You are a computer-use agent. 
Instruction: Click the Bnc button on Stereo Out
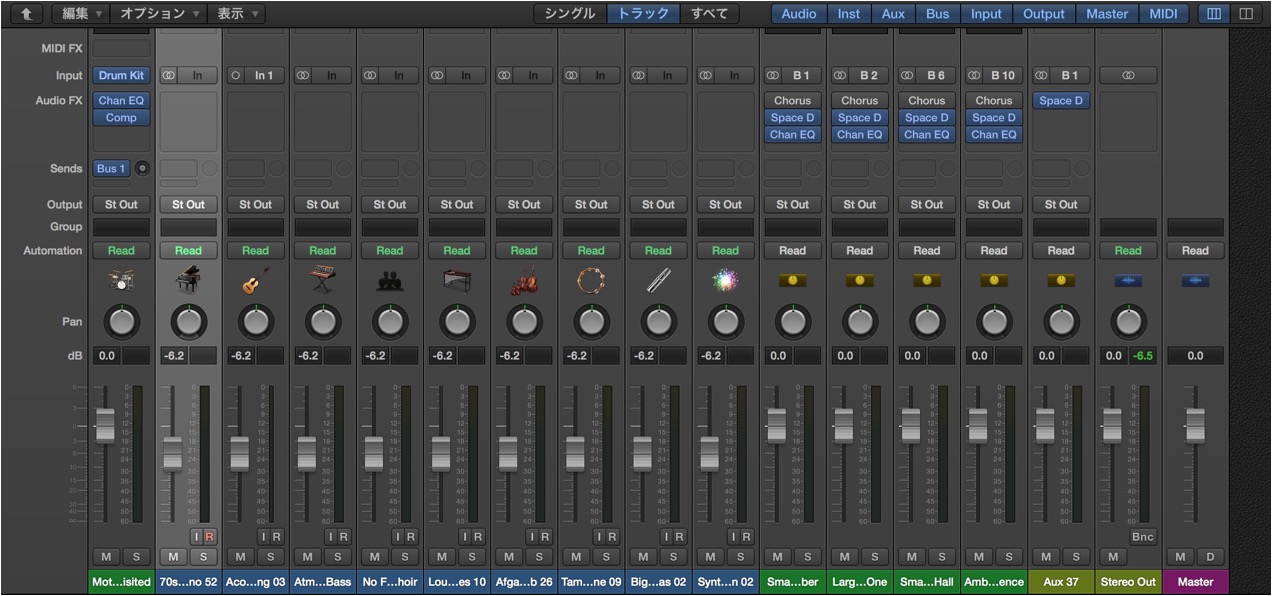1142,537
